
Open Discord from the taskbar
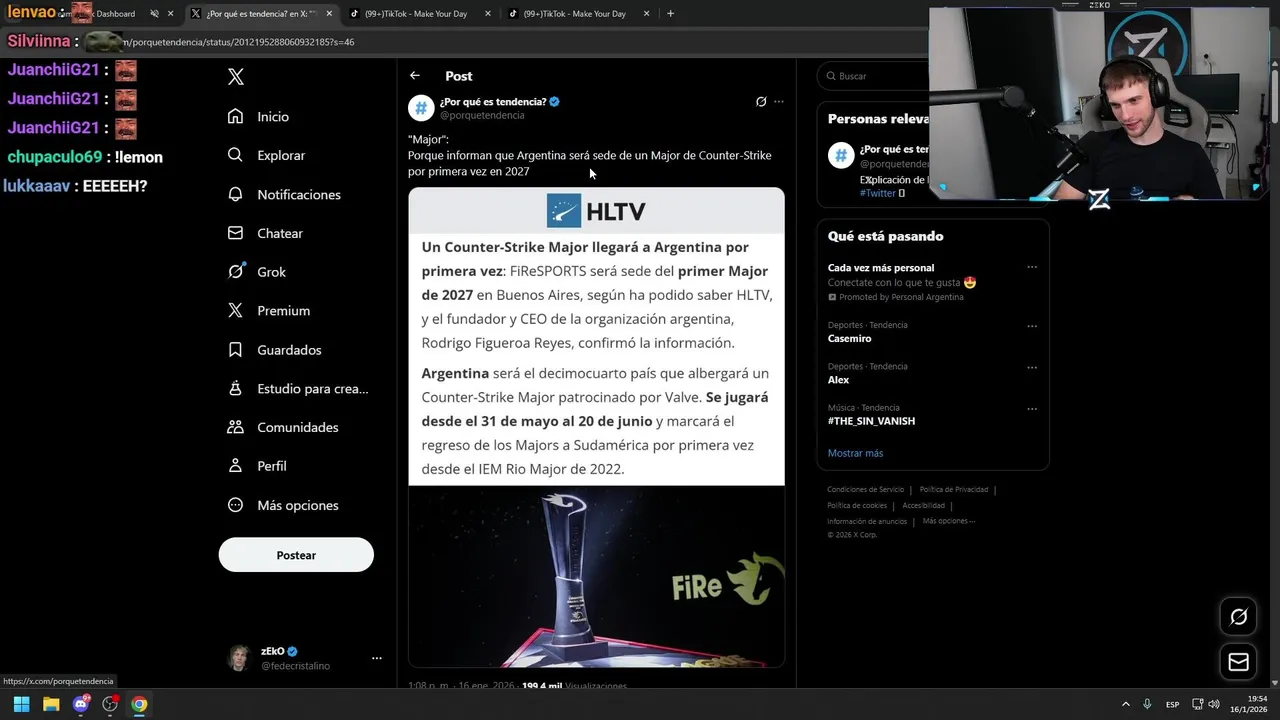81,704
